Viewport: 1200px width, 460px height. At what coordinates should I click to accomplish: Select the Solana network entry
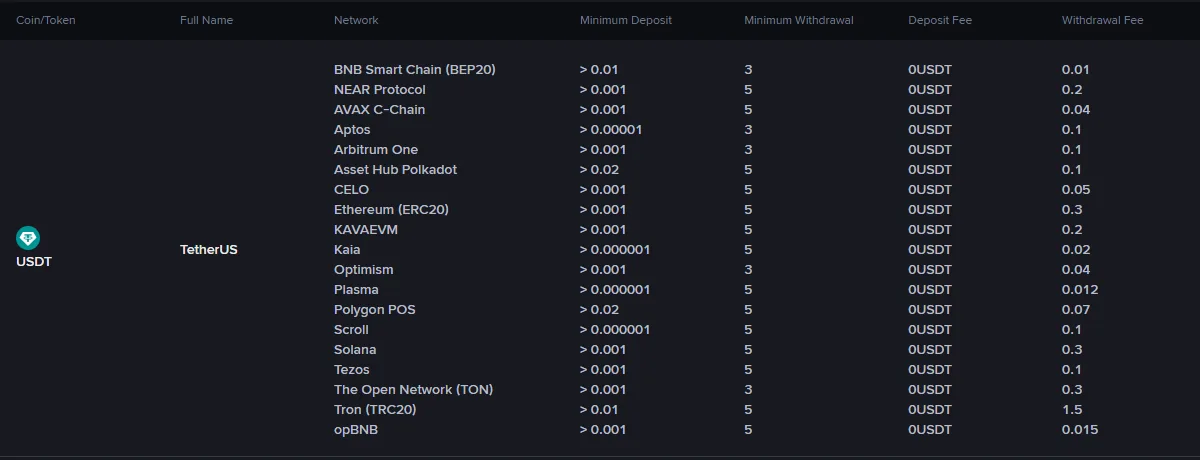355,350
